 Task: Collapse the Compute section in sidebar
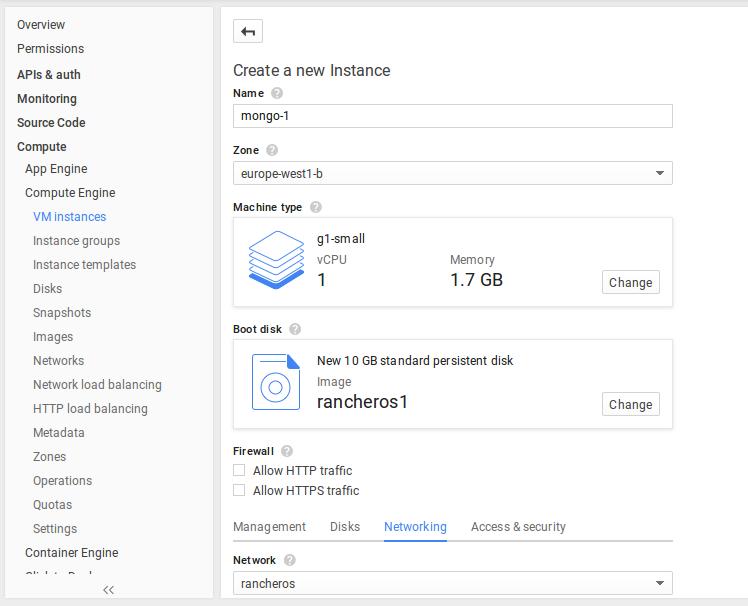42,146
